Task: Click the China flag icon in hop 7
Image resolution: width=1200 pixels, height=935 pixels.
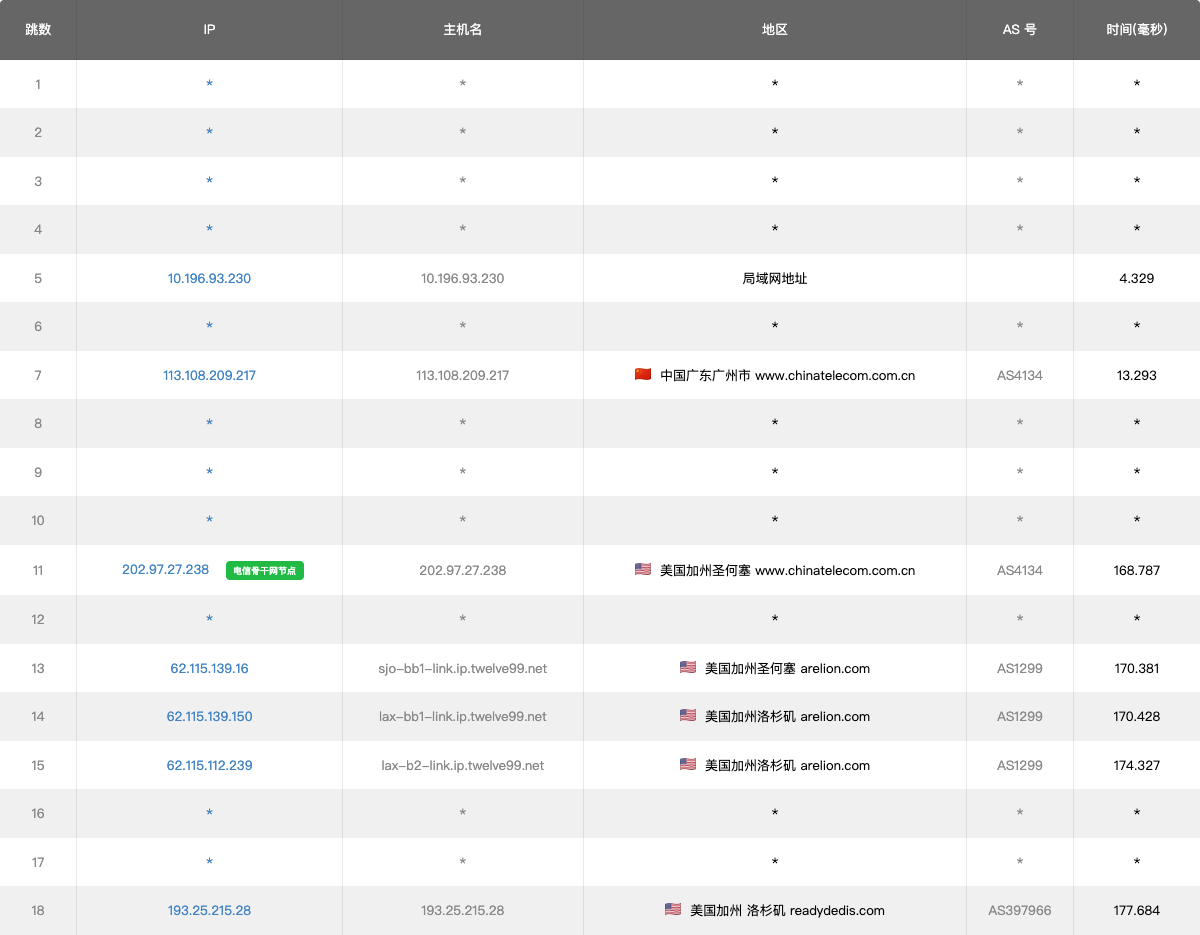Action: pyautogui.click(x=643, y=375)
